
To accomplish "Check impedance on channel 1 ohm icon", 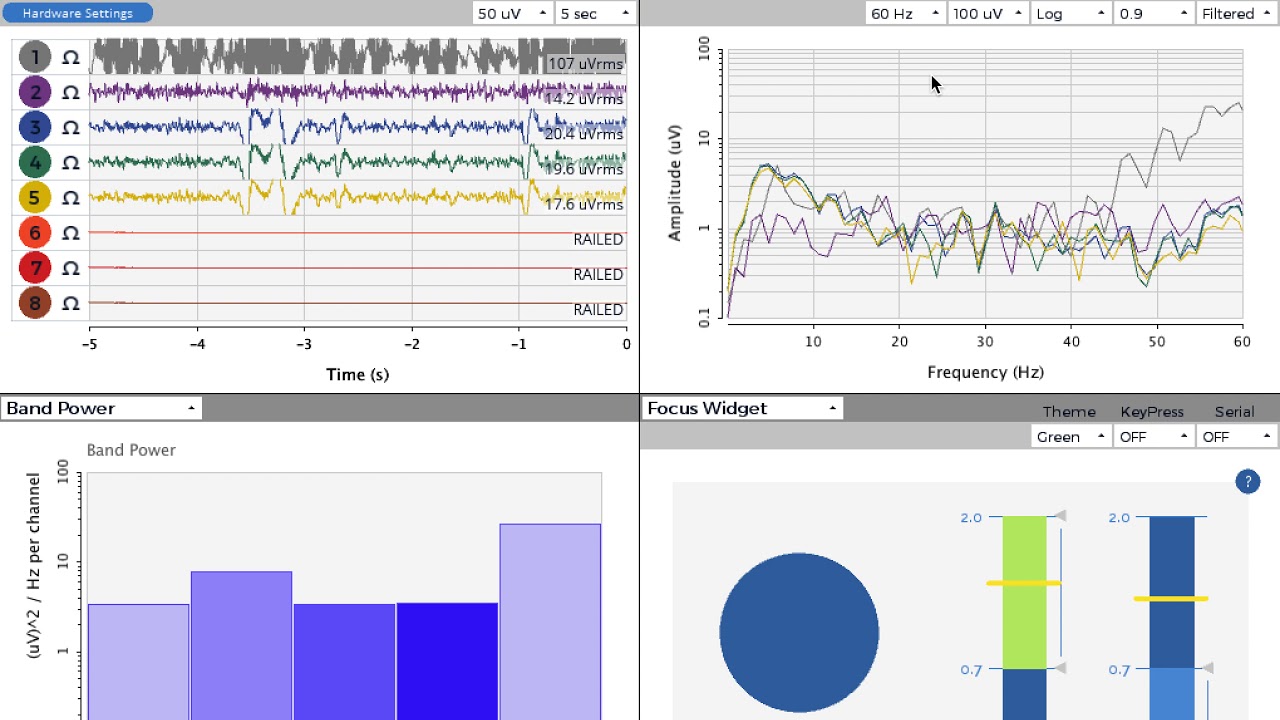I will click(x=70, y=58).
